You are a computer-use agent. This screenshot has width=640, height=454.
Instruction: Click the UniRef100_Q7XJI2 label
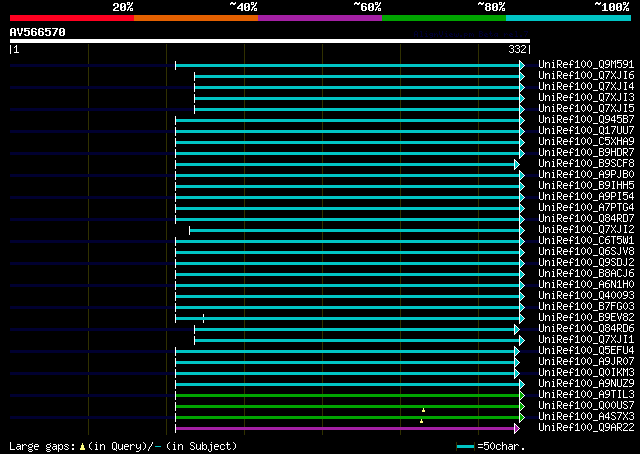point(586,229)
